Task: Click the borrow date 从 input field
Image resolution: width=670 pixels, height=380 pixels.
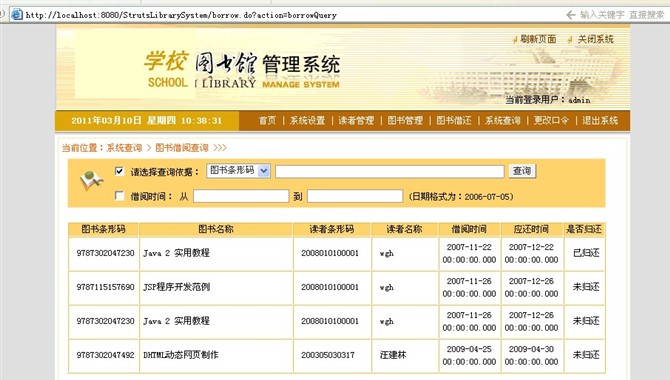Action: [241, 196]
